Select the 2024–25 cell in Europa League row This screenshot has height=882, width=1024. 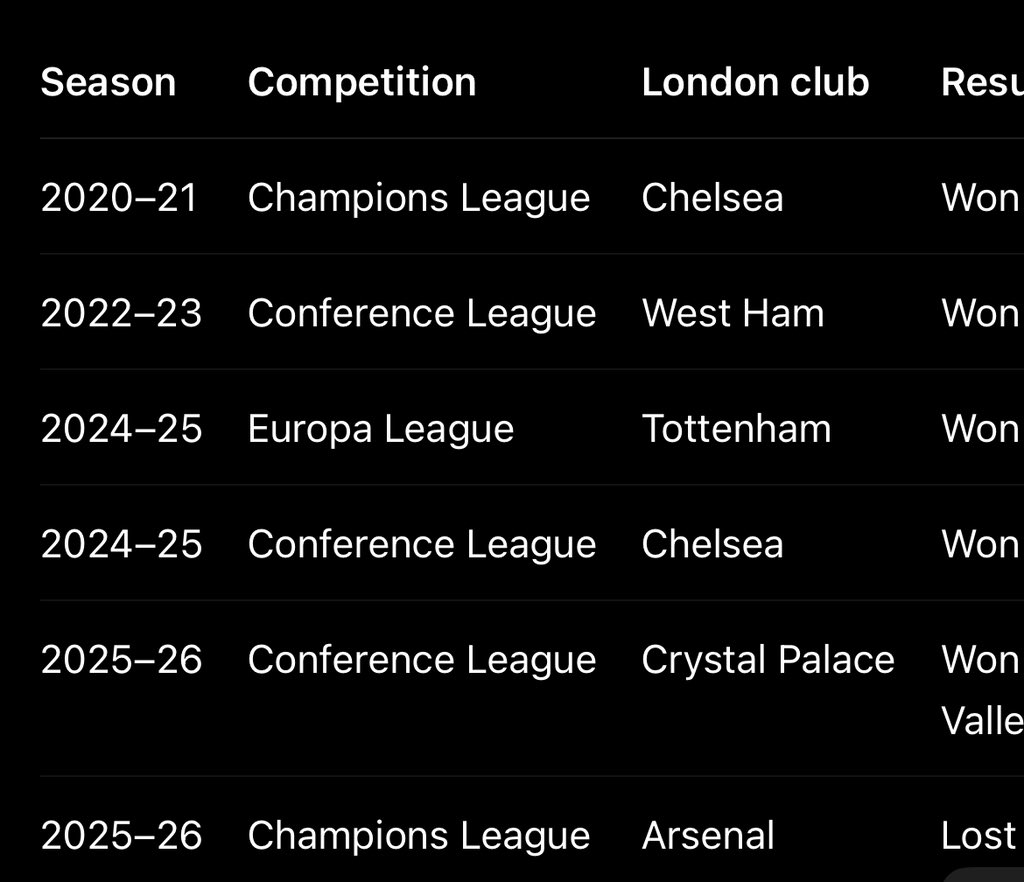(x=121, y=428)
